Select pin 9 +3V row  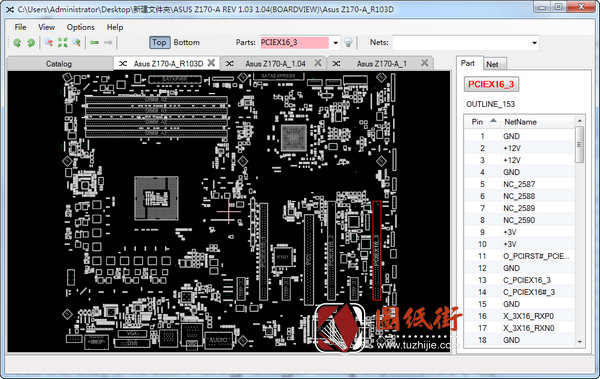pos(520,232)
